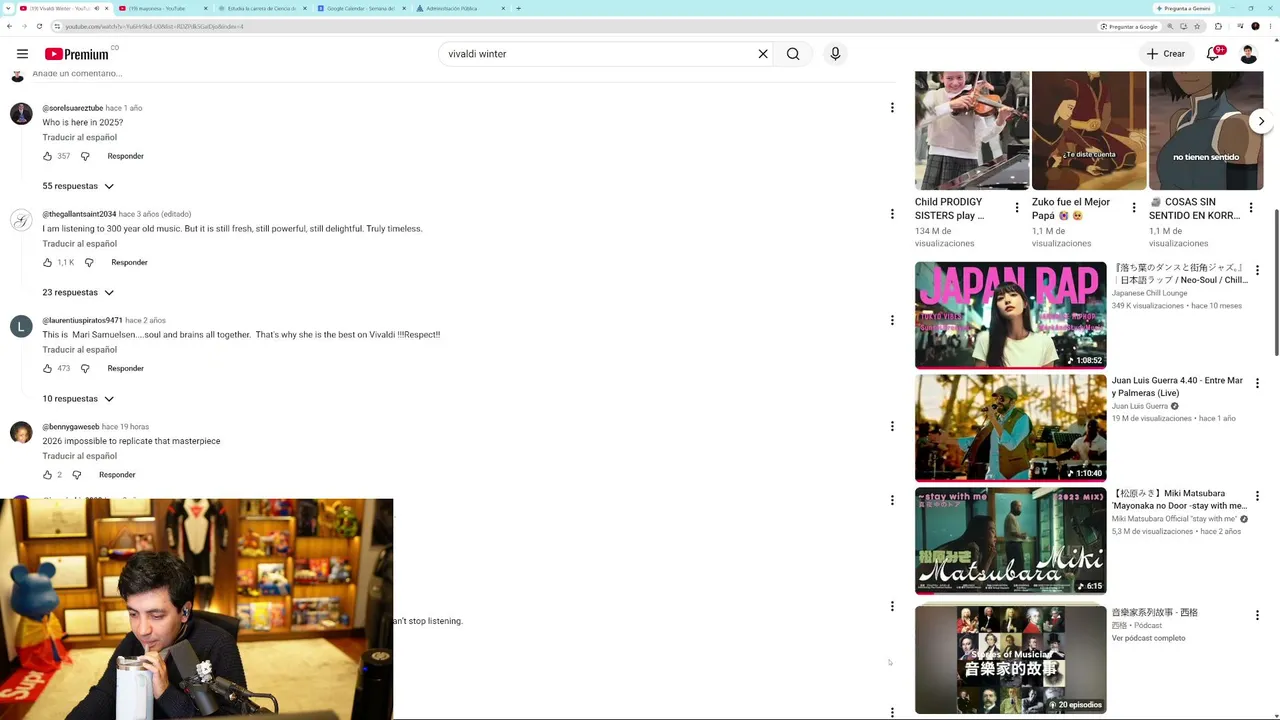Click the Crear button
The image size is (1280, 720).
click(x=1166, y=54)
